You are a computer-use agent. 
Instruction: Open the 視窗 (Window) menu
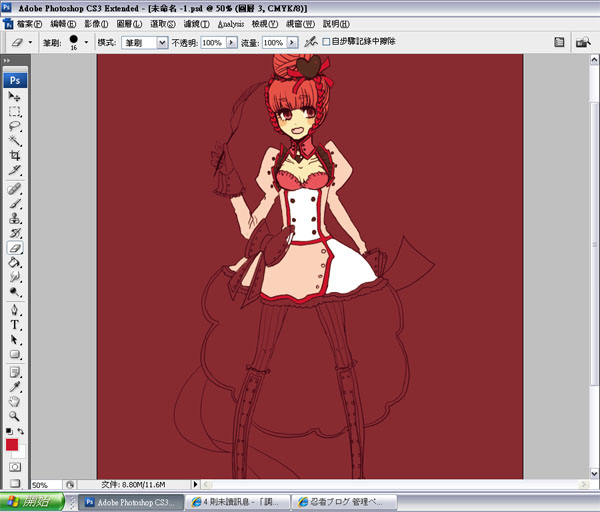[300, 24]
